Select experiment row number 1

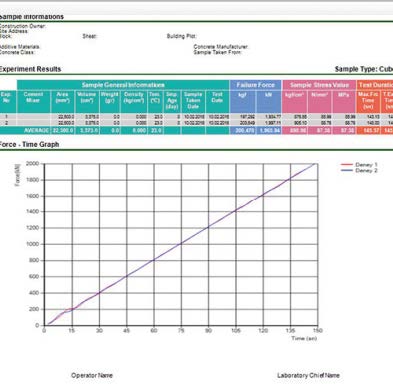(6, 117)
